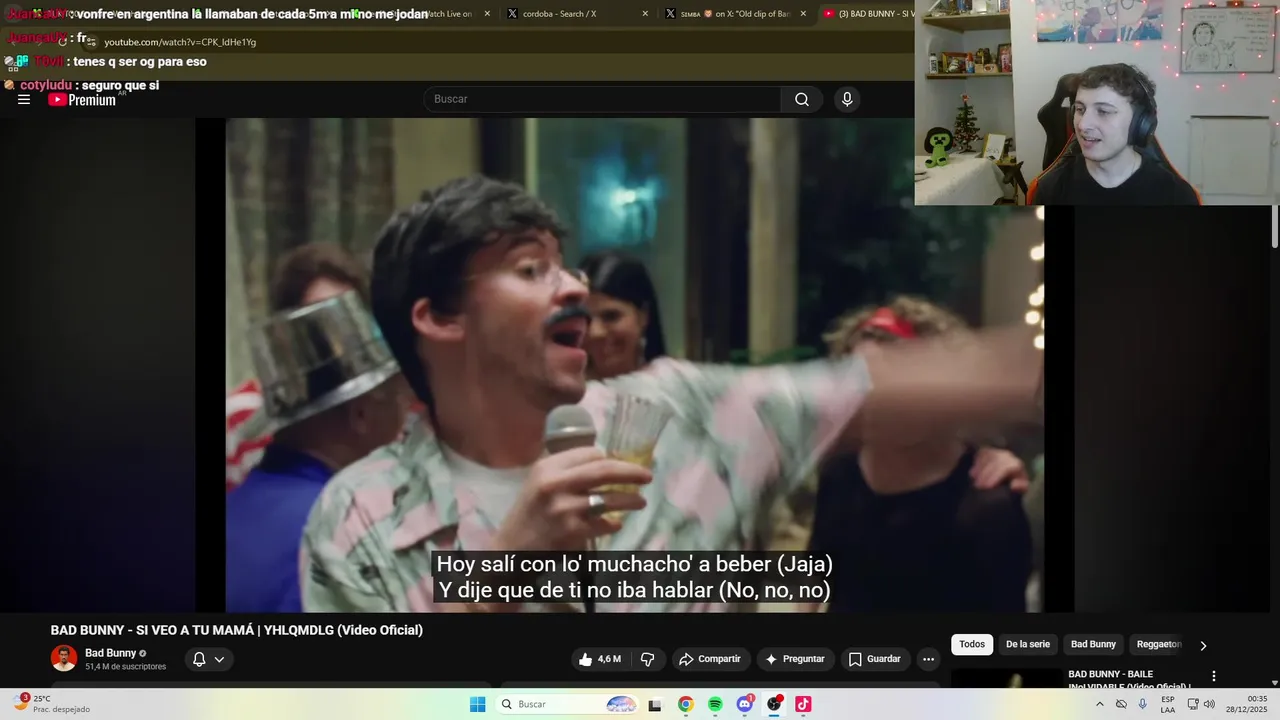The image size is (1280, 720).
Task: Open the Bad Bunny channel name link
Action: [x=110, y=653]
